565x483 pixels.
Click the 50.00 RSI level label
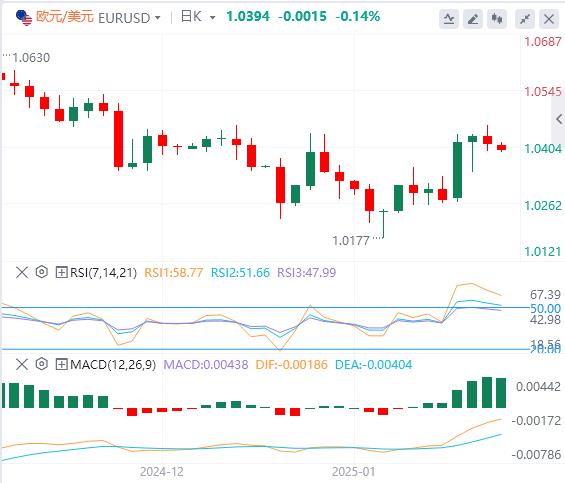click(x=545, y=309)
